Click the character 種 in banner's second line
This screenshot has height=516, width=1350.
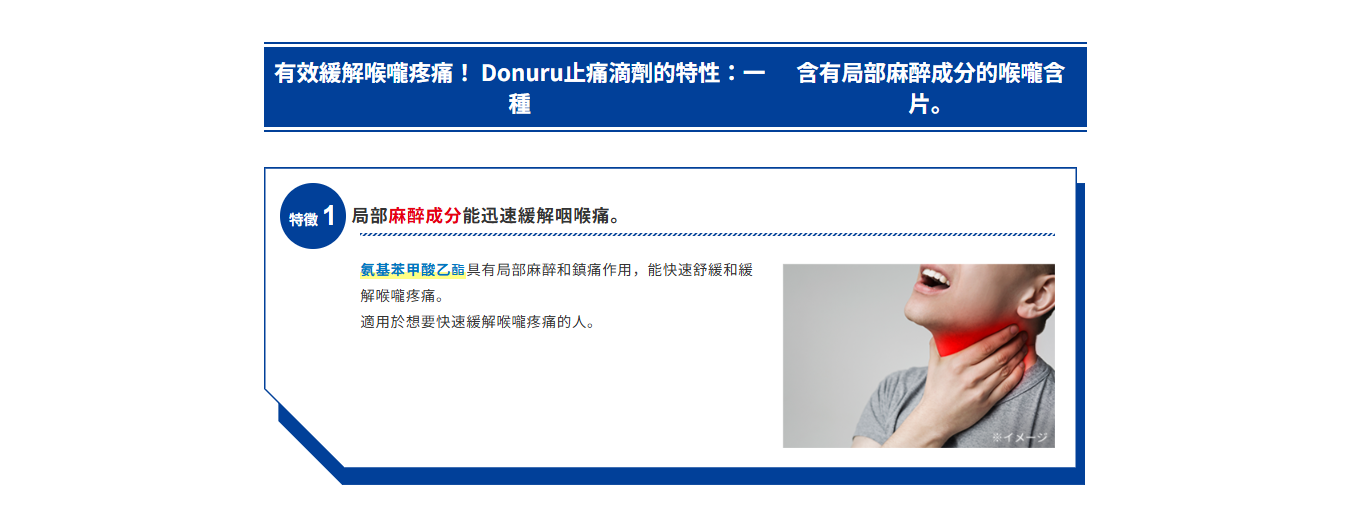point(520,103)
